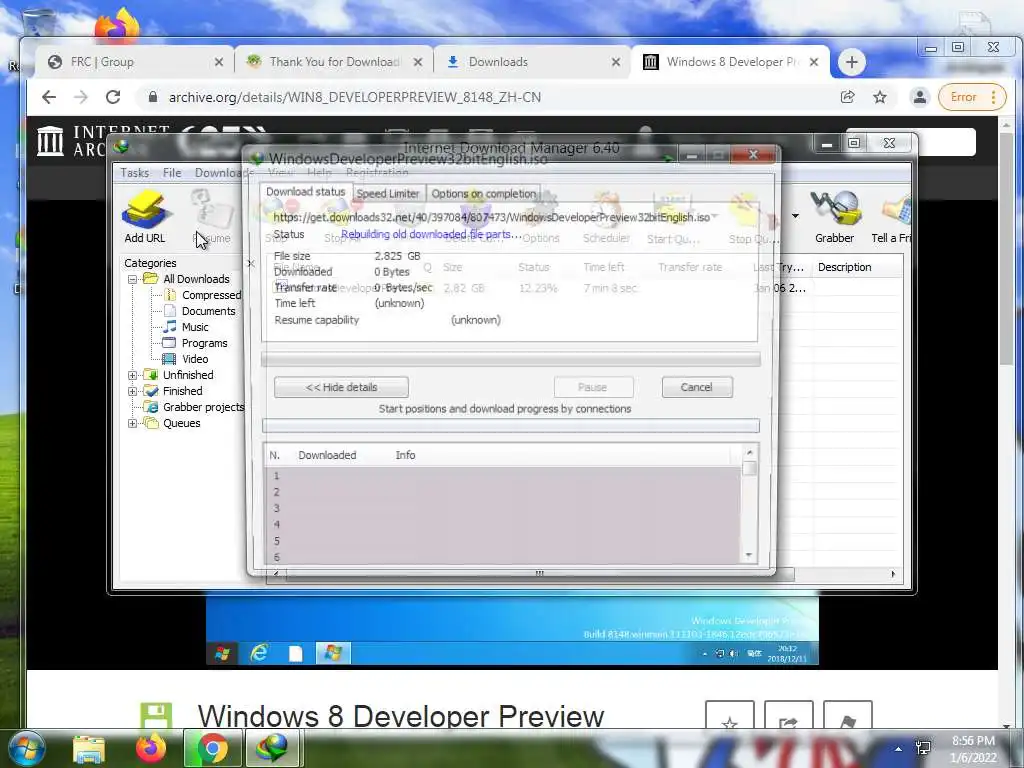Select Grabber projects in the tree
Image resolution: width=1024 pixels, height=768 pixels.
(203, 407)
